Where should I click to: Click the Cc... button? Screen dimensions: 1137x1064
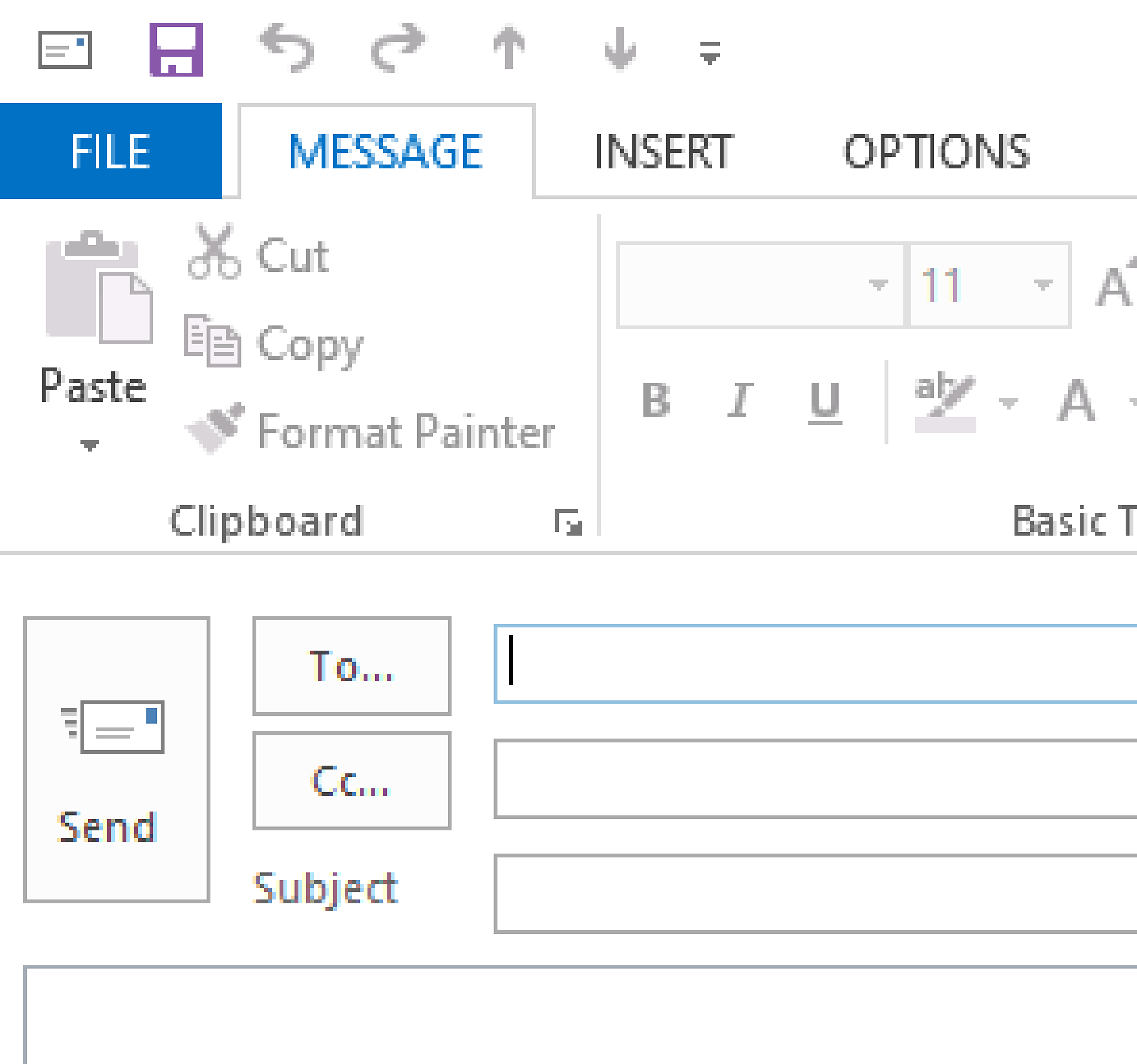(352, 780)
